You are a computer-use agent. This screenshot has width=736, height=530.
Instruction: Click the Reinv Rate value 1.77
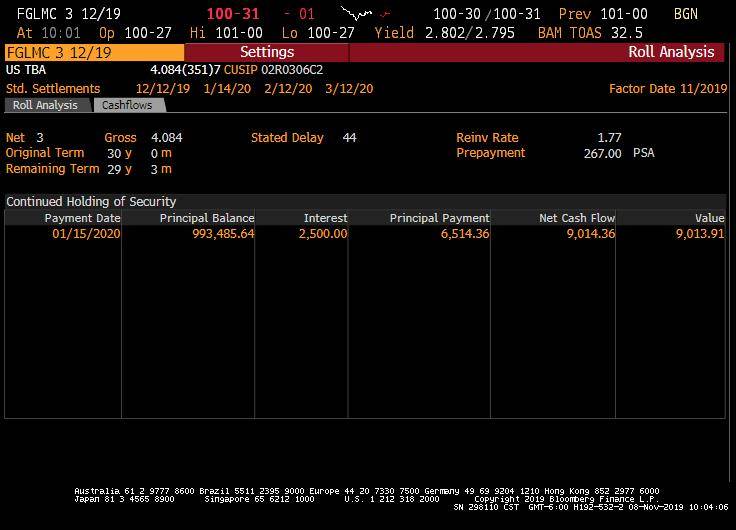click(x=609, y=138)
